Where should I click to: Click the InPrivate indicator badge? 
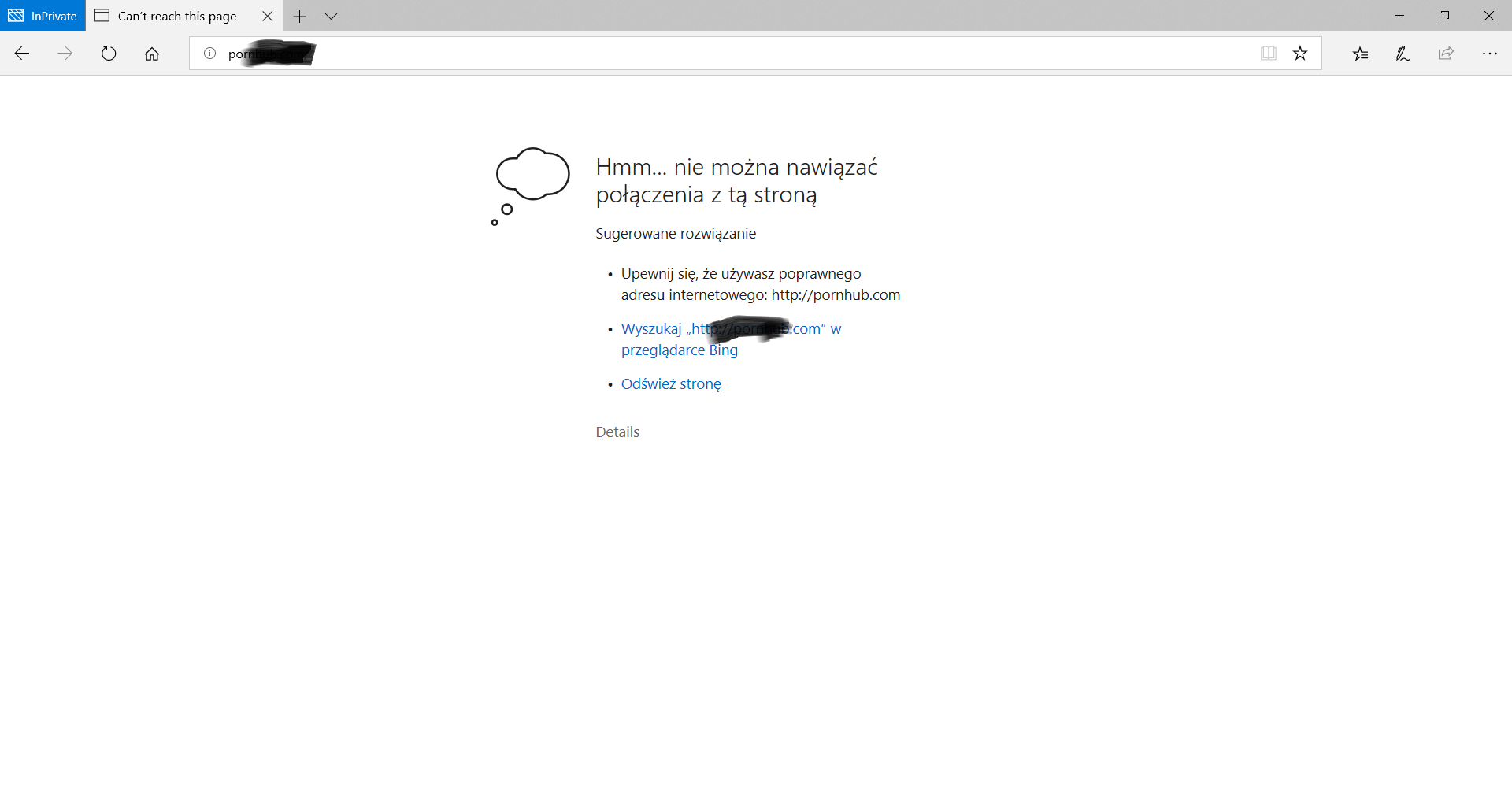pyautogui.click(x=43, y=16)
